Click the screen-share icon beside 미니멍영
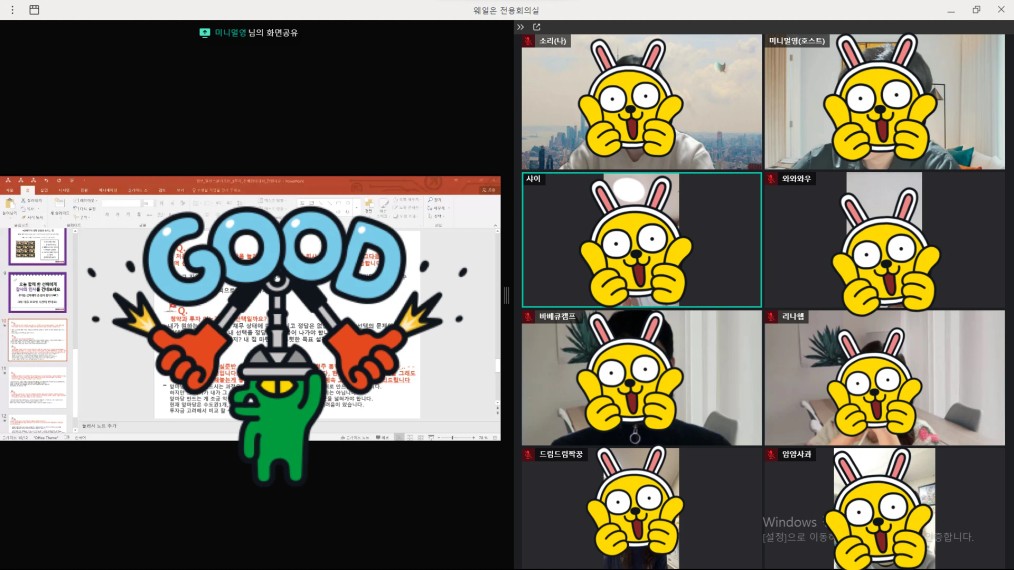 204,32
